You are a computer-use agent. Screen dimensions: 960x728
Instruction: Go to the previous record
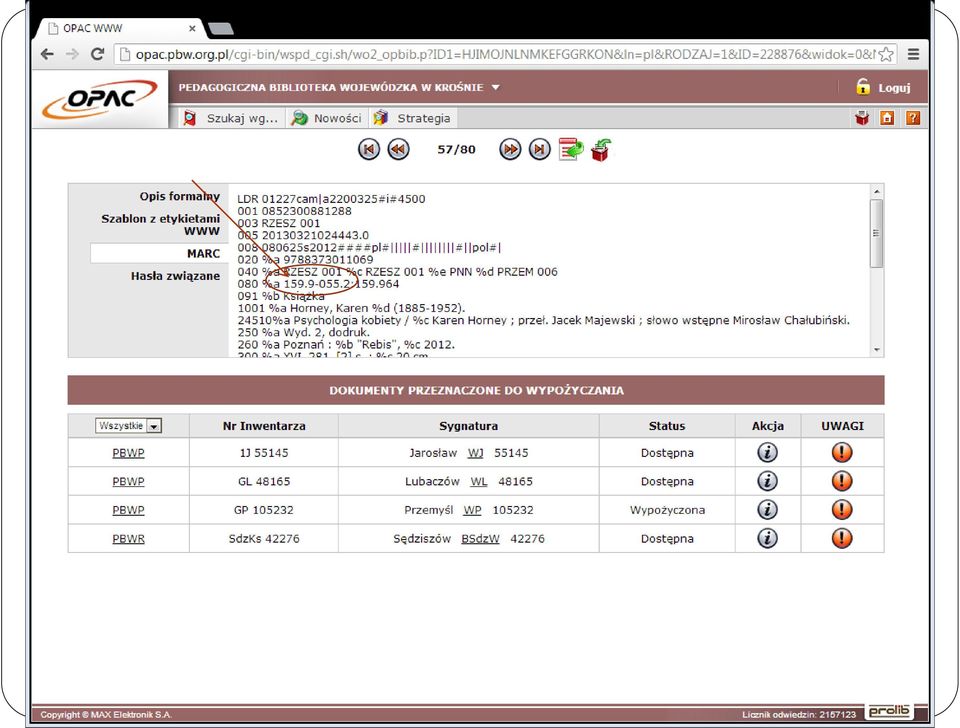click(399, 149)
